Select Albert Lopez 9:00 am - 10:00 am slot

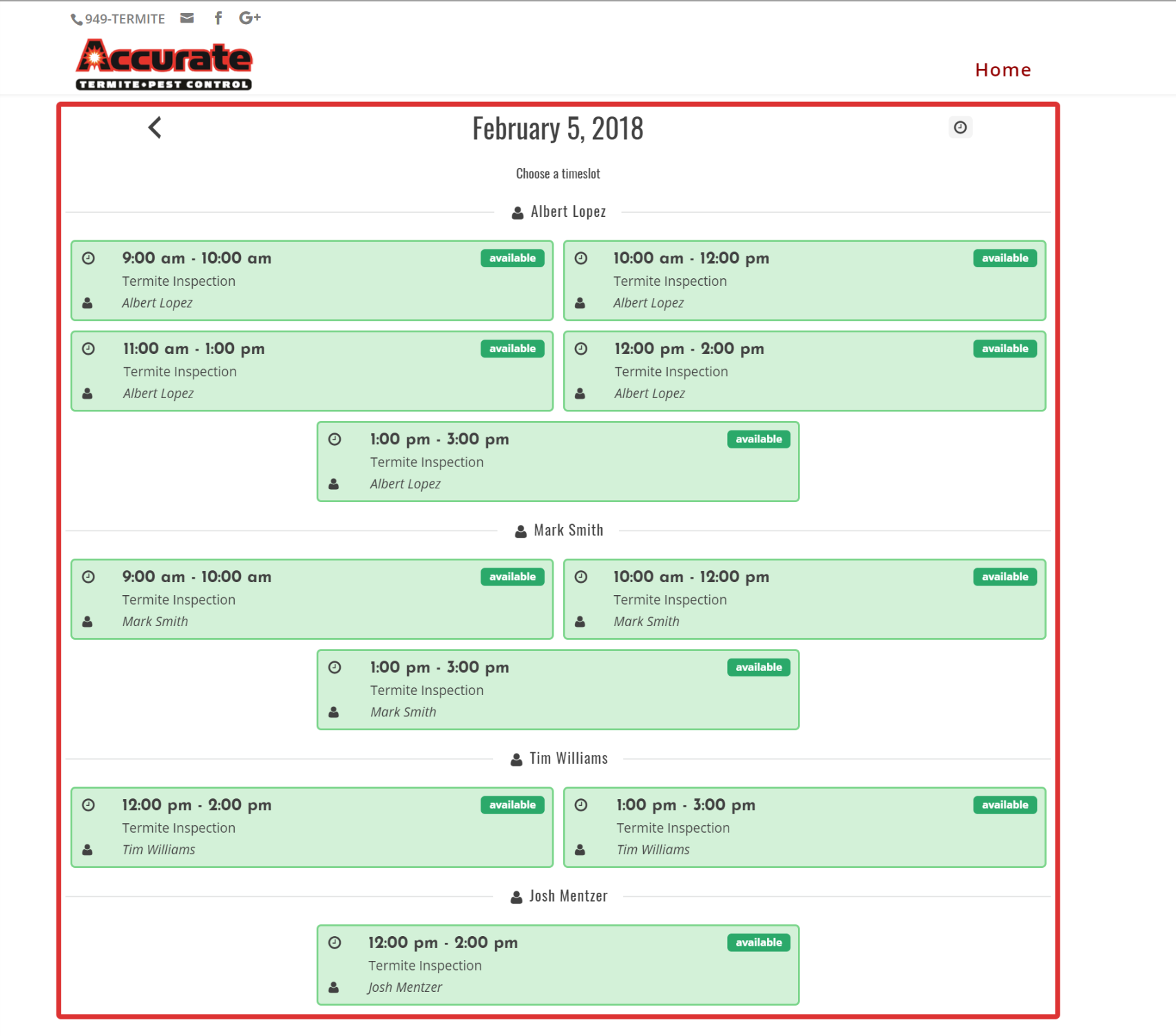(x=312, y=280)
